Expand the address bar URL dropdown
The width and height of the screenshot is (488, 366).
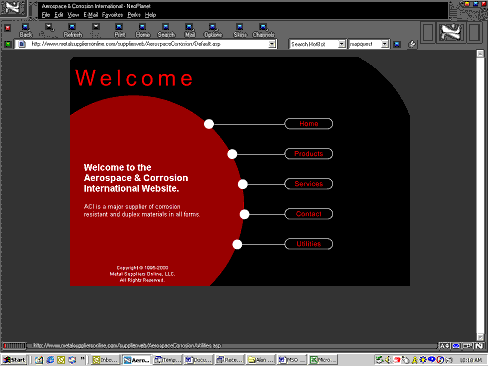[272, 44]
